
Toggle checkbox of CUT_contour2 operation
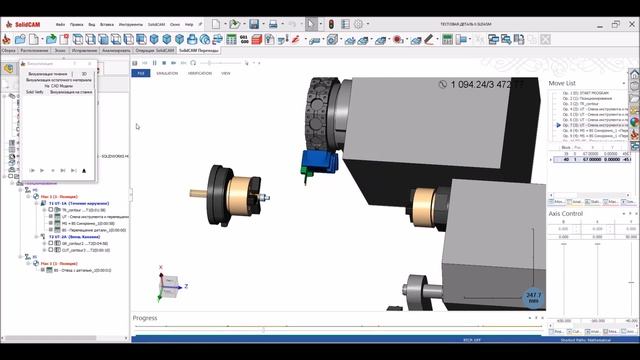pos(51,250)
